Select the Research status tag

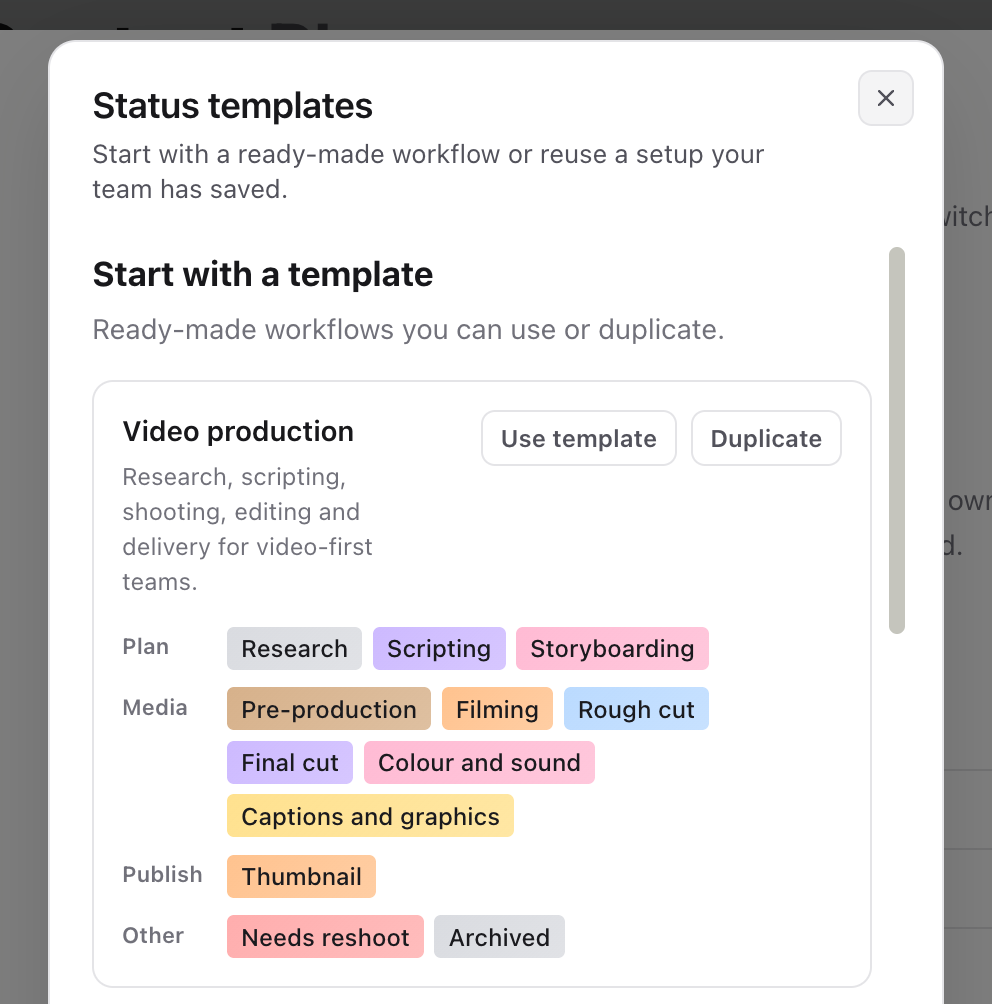click(x=294, y=649)
